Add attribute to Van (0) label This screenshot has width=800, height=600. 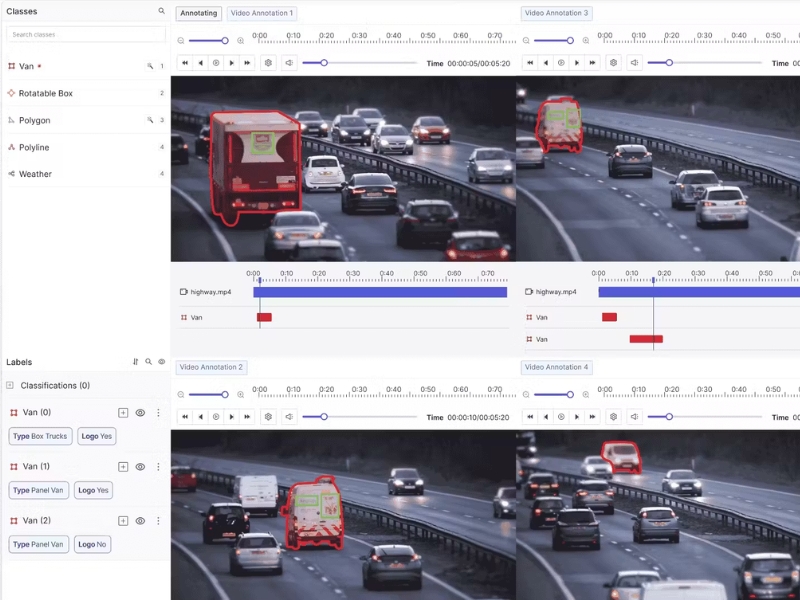(123, 413)
